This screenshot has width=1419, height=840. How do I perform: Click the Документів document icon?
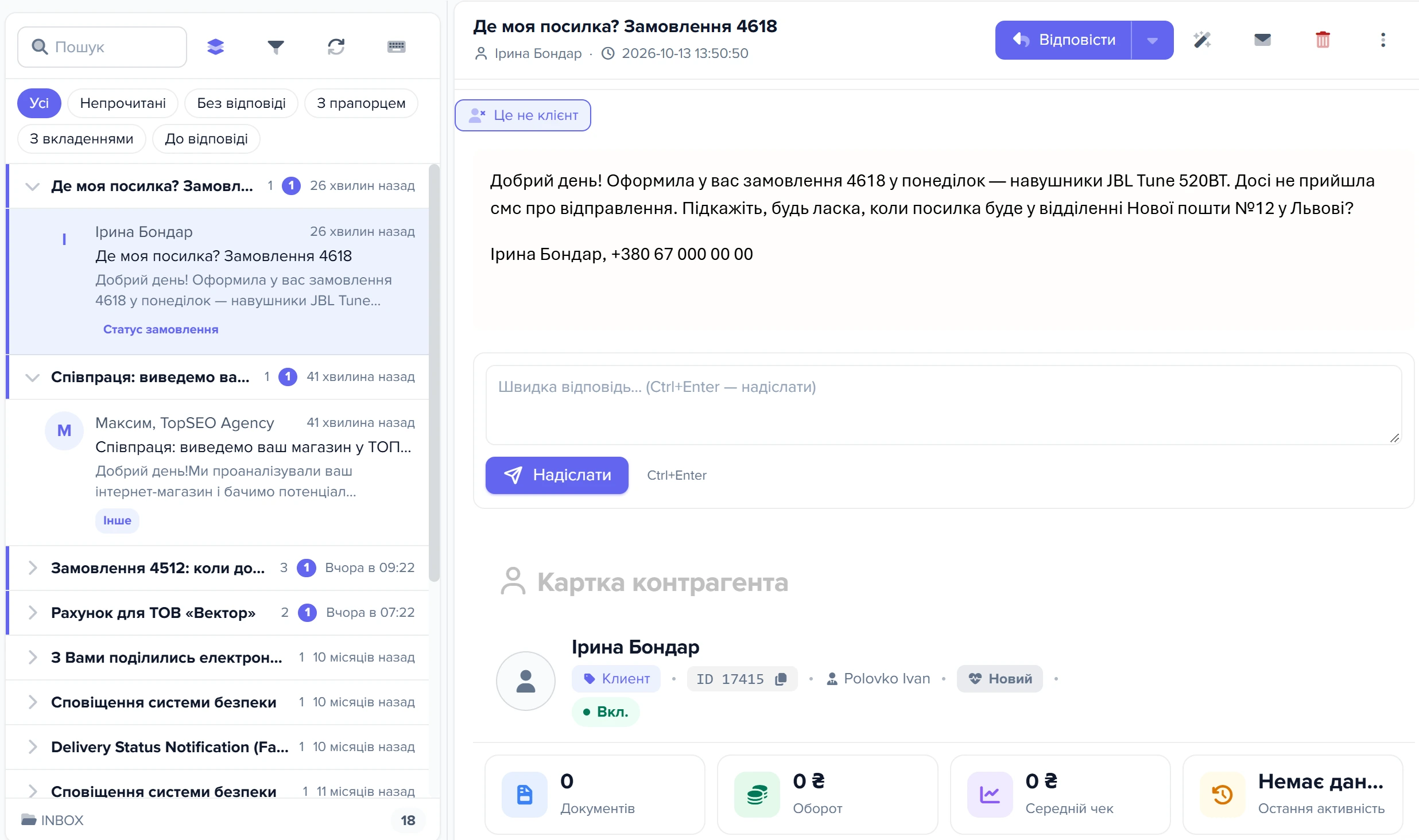click(x=524, y=795)
